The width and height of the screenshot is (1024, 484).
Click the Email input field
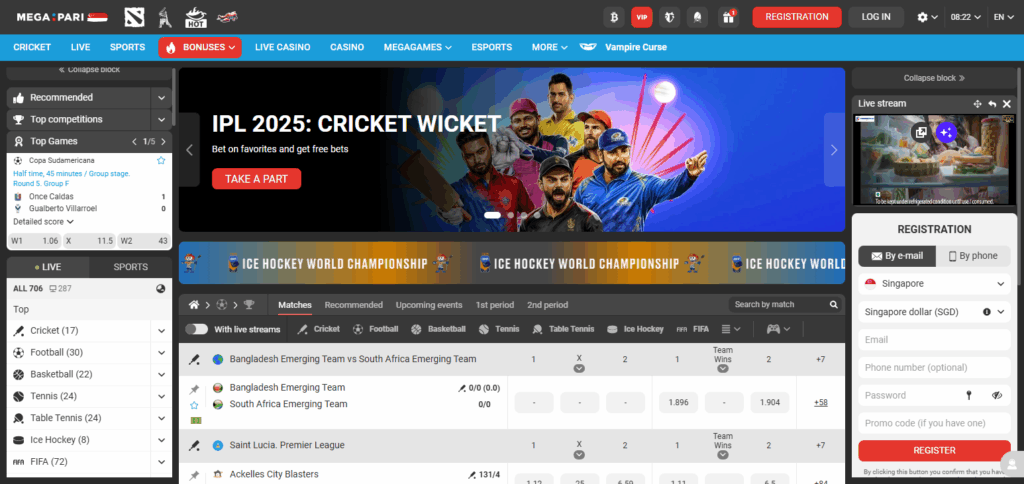coord(935,340)
